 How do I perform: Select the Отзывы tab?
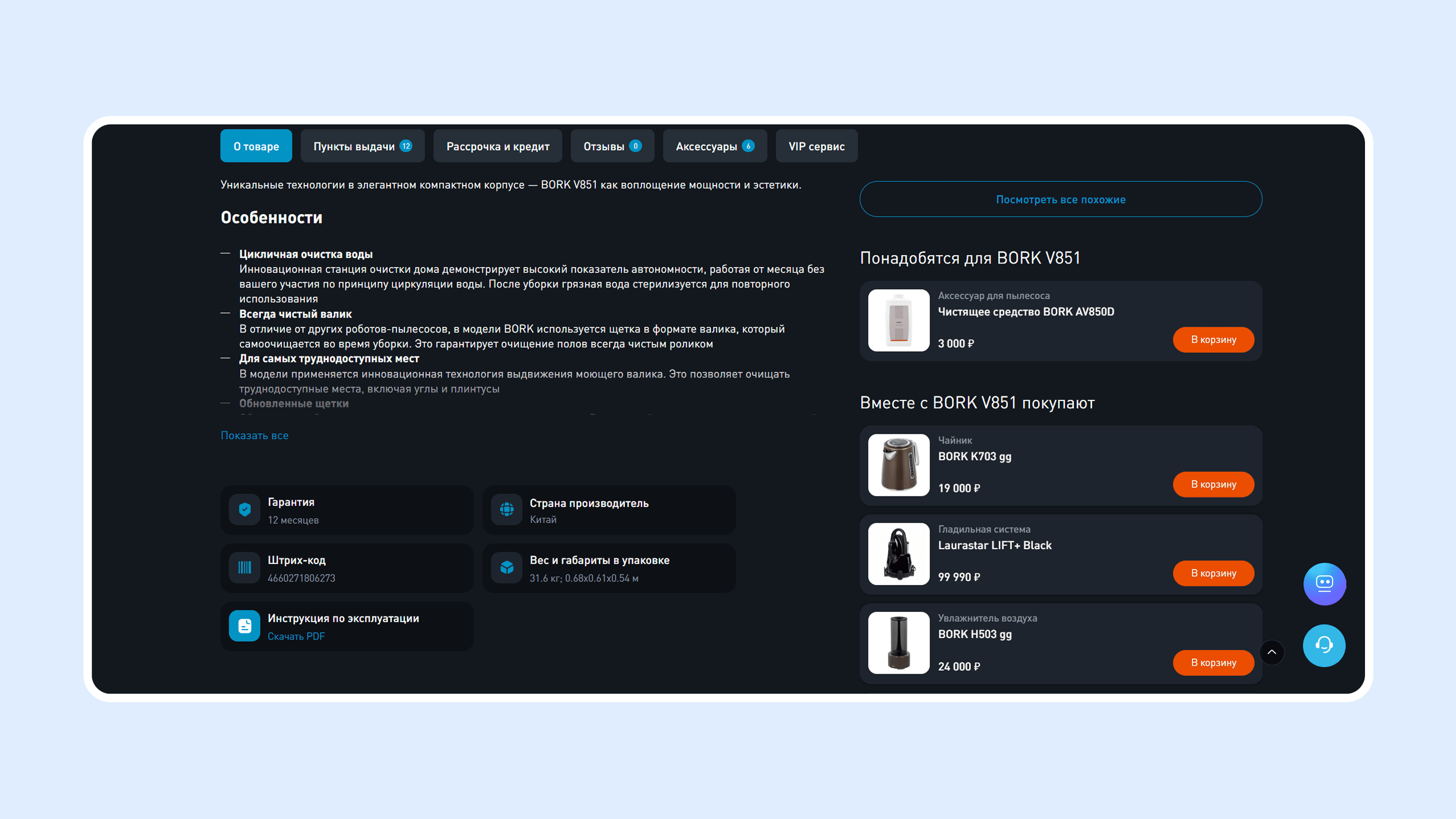pyautogui.click(x=612, y=147)
